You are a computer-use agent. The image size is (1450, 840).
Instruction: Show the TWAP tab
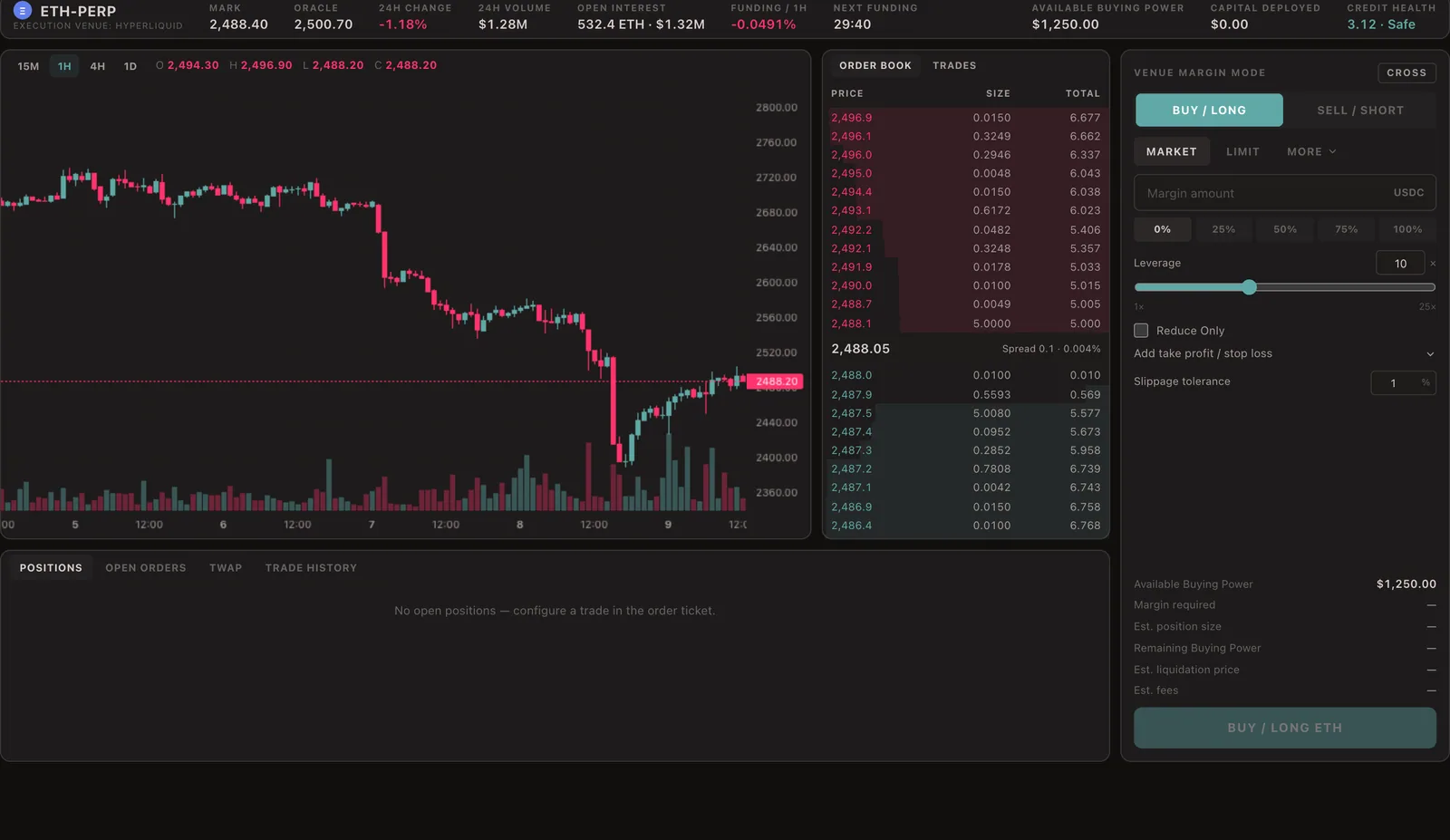click(226, 568)
